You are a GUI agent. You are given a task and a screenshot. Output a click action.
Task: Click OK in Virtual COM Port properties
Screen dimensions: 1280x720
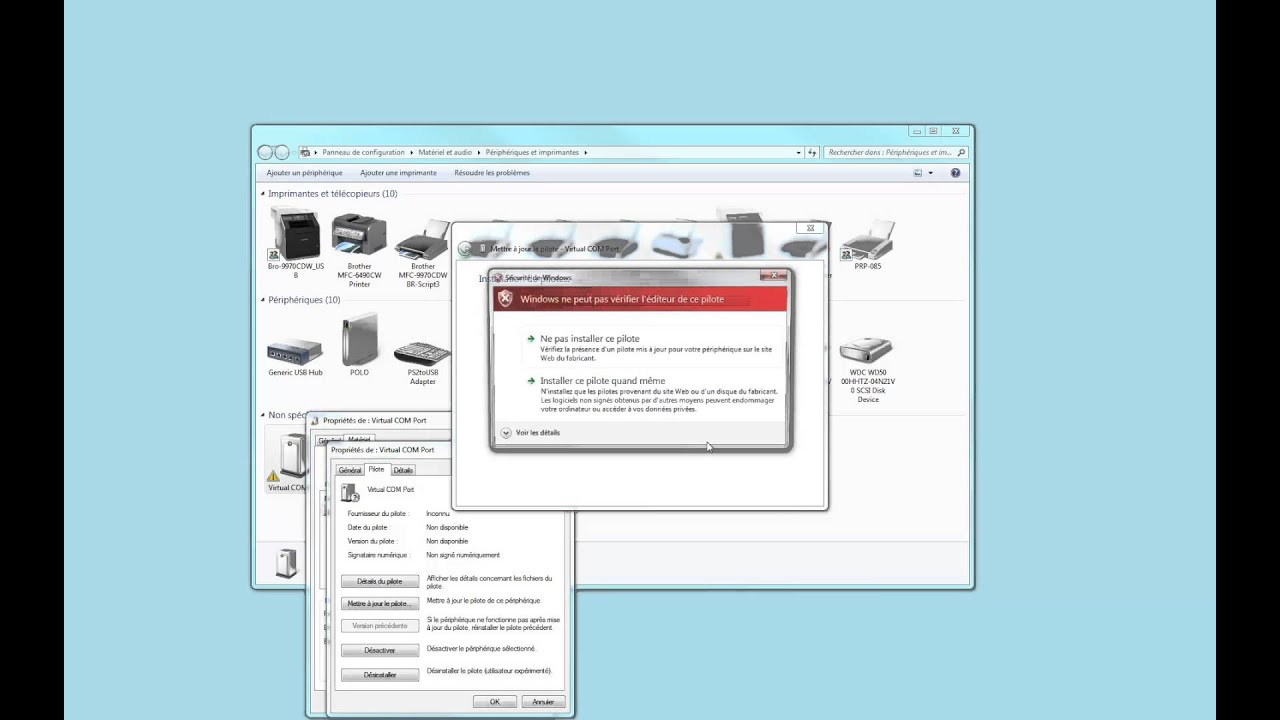tap(494, 702)
